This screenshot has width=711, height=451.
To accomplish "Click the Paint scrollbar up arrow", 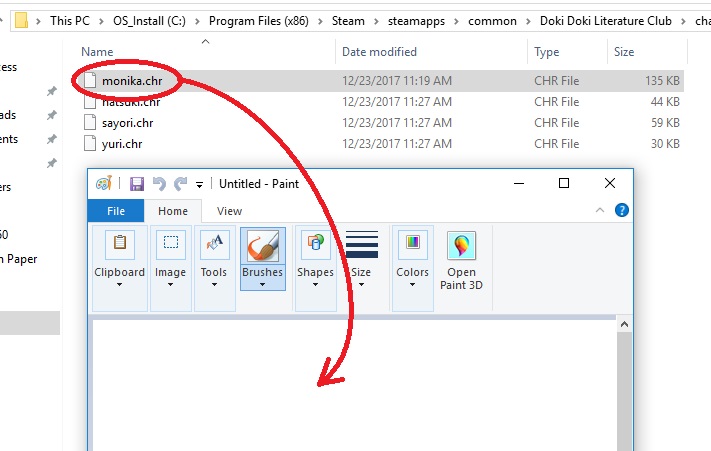I will tap(624, 324).
